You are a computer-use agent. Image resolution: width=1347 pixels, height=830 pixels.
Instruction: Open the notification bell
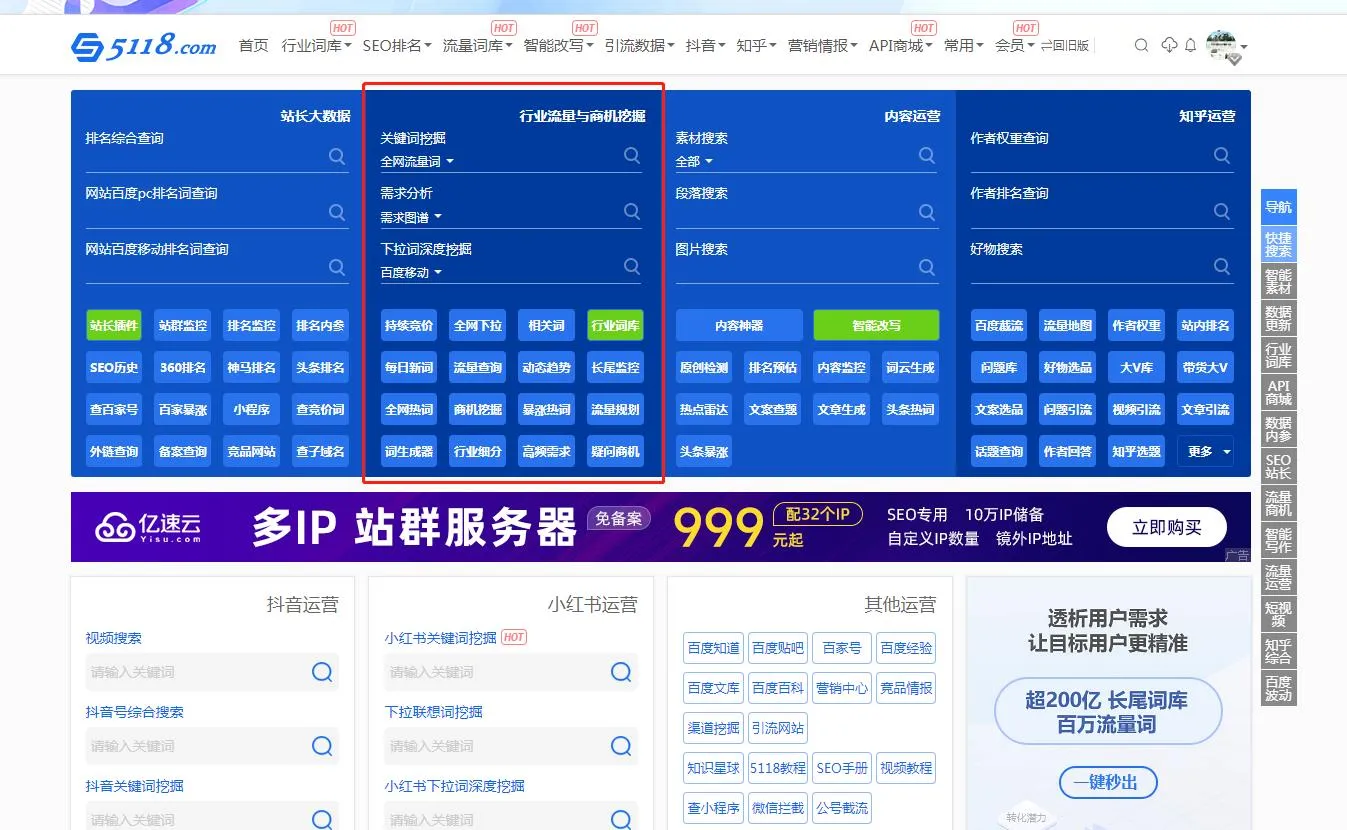click(1190, 46)
